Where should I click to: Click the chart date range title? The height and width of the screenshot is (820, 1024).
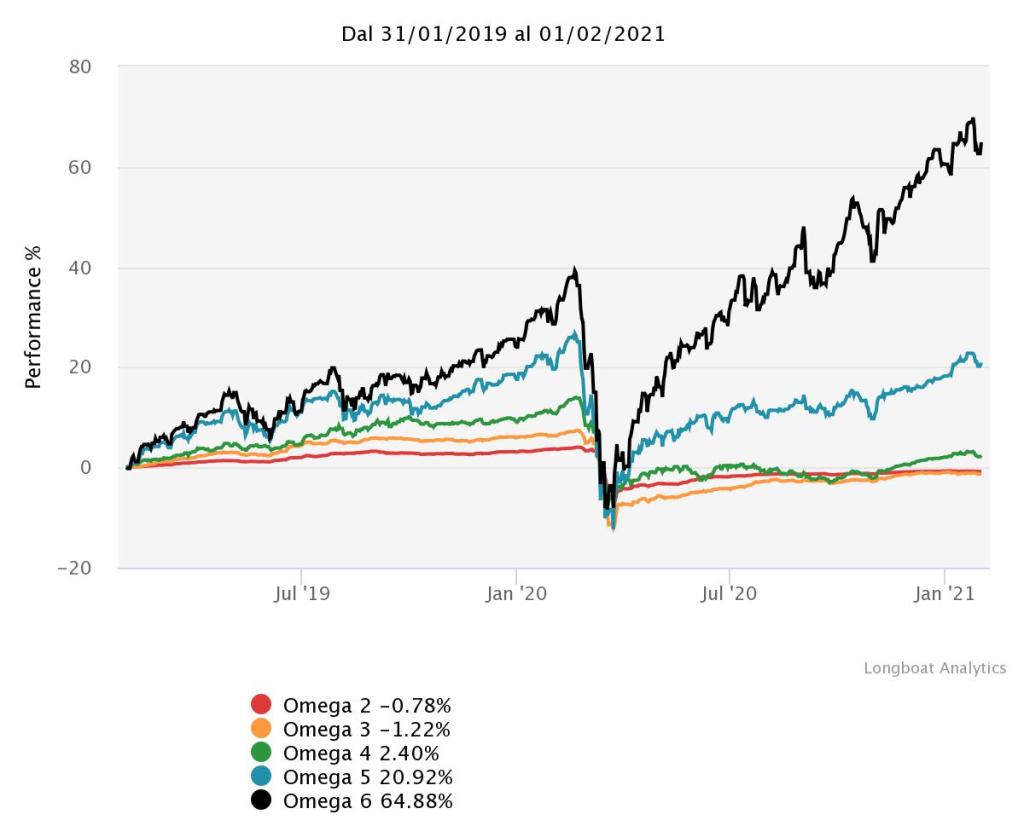[x=504, y=35]
